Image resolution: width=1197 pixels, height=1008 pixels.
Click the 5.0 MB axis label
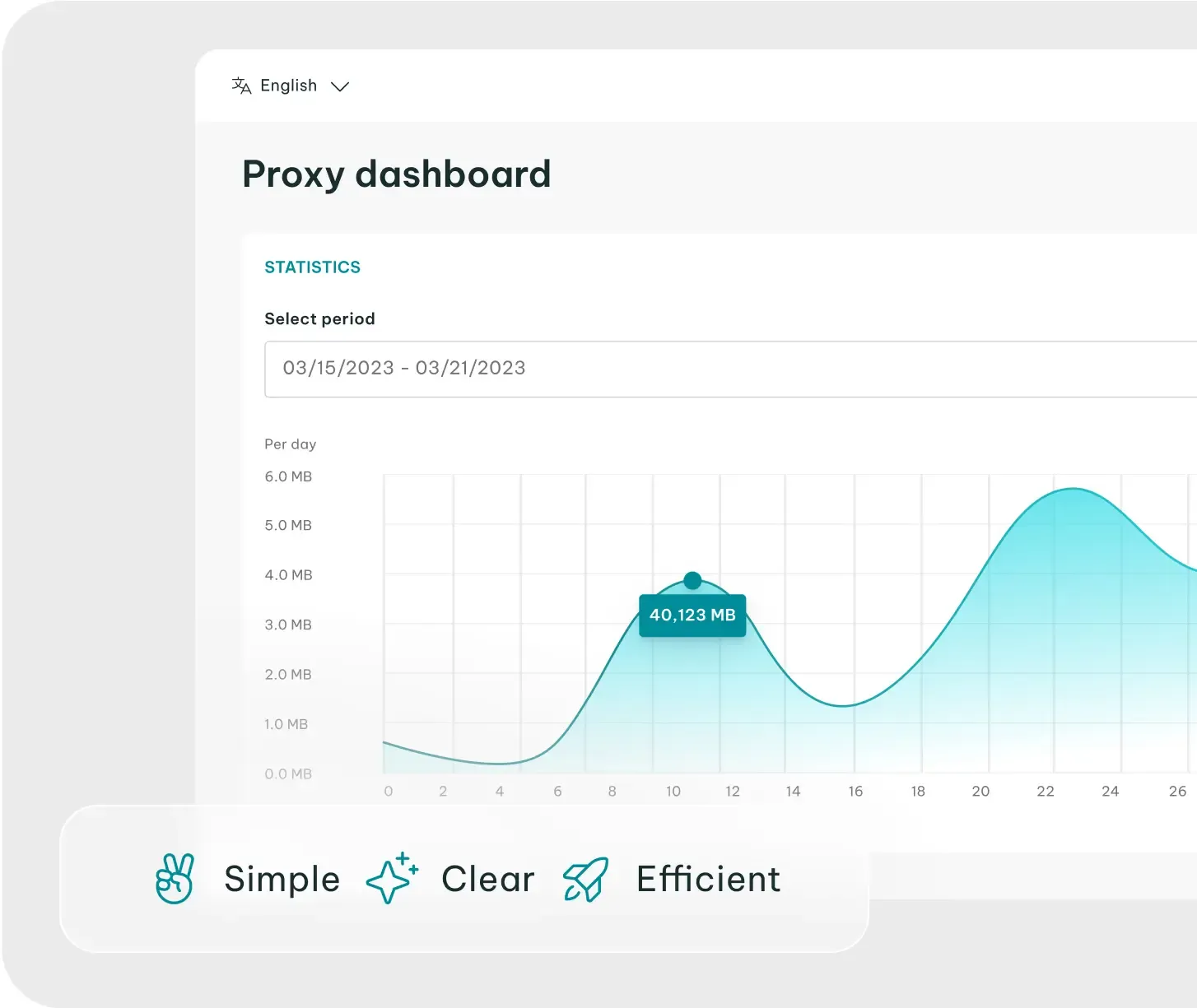pos(288,525)
